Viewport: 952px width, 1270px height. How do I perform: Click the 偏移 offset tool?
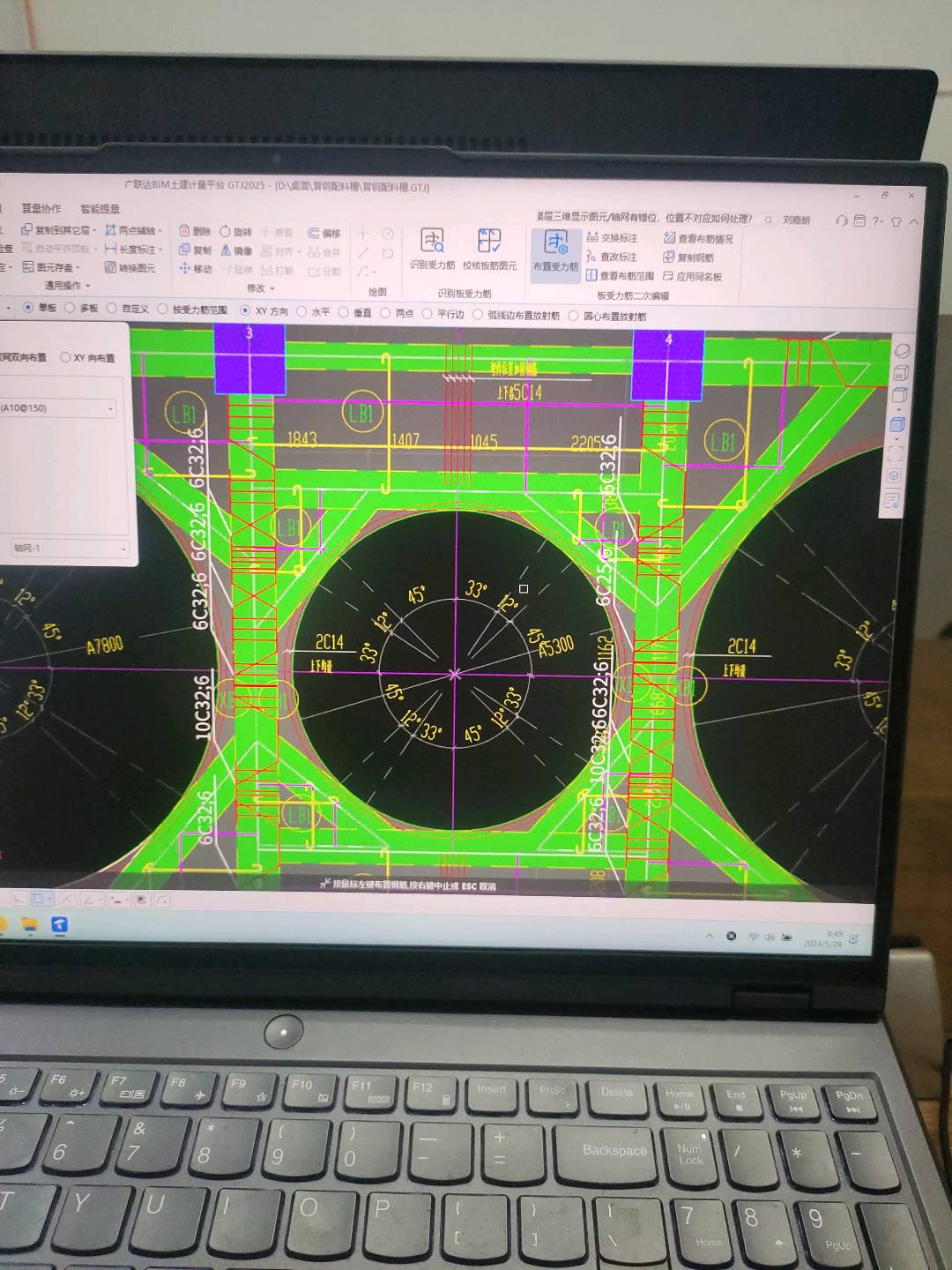tap(324, 233)
